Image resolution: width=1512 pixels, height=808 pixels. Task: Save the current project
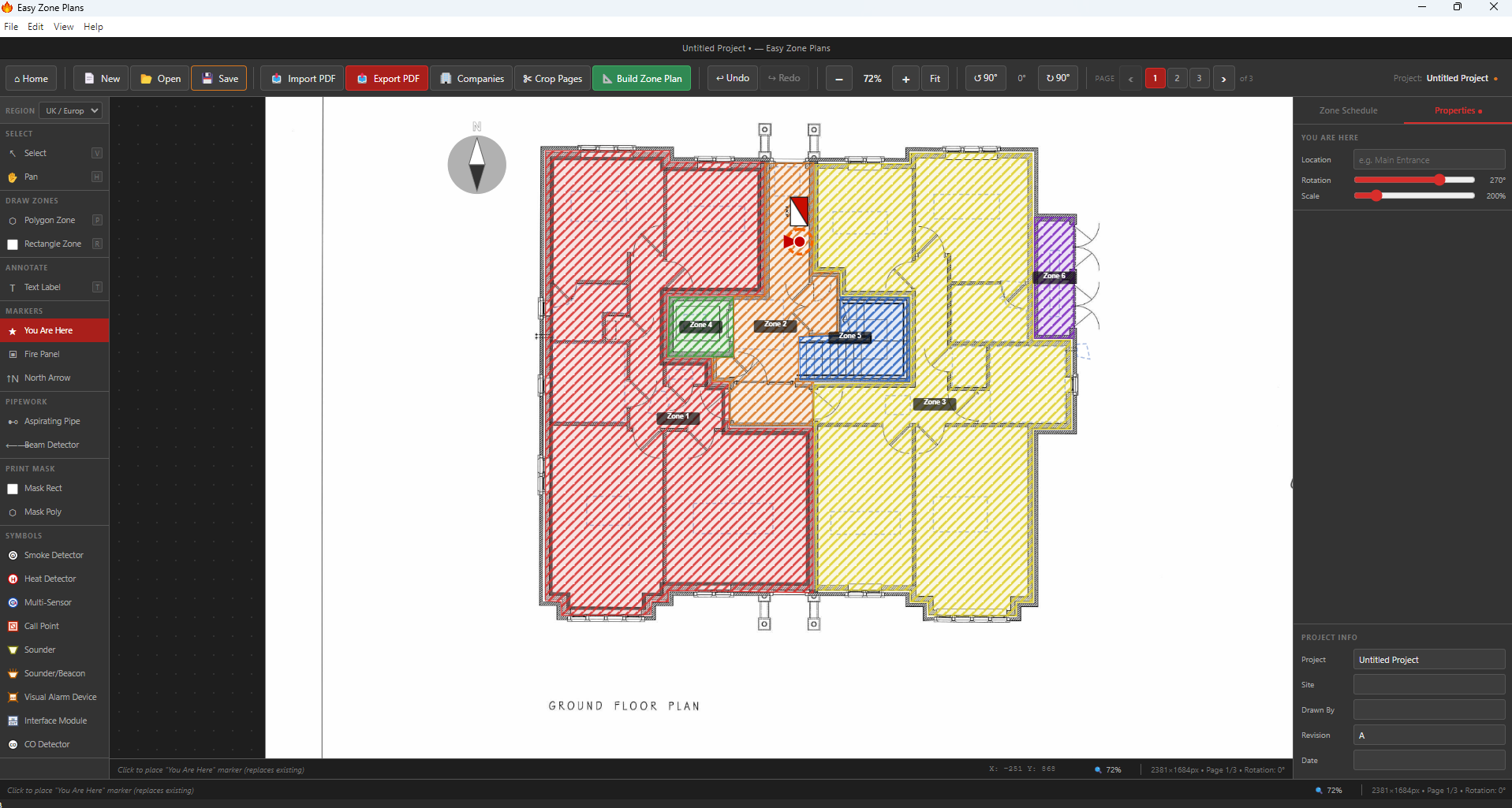219,78
